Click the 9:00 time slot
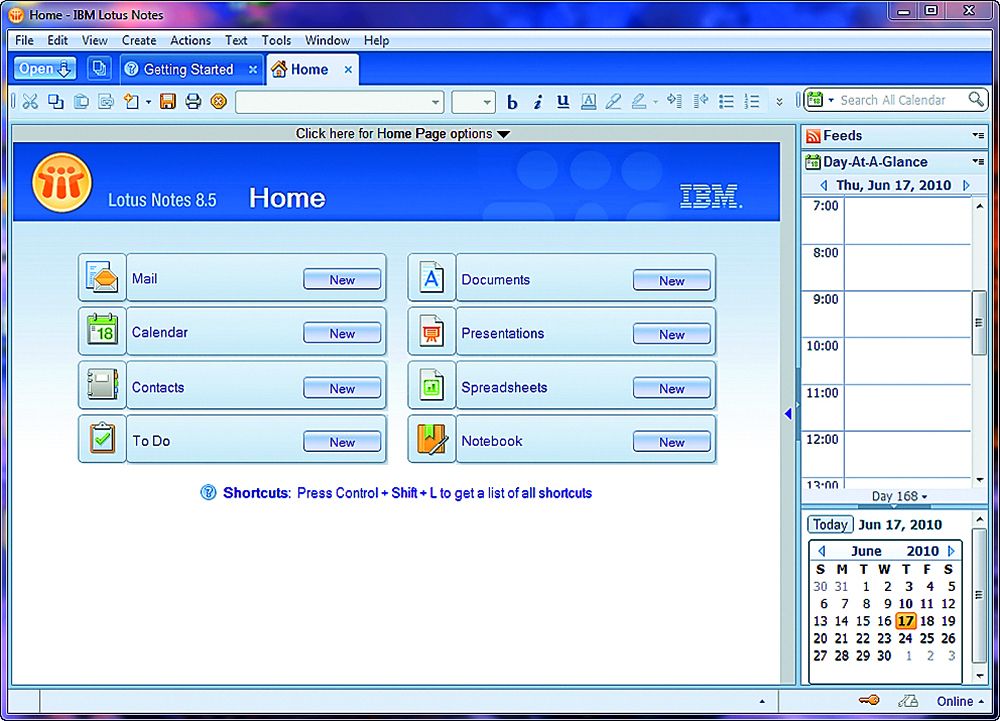This screenshot has height=721, width=1000. tap(907, 314)
